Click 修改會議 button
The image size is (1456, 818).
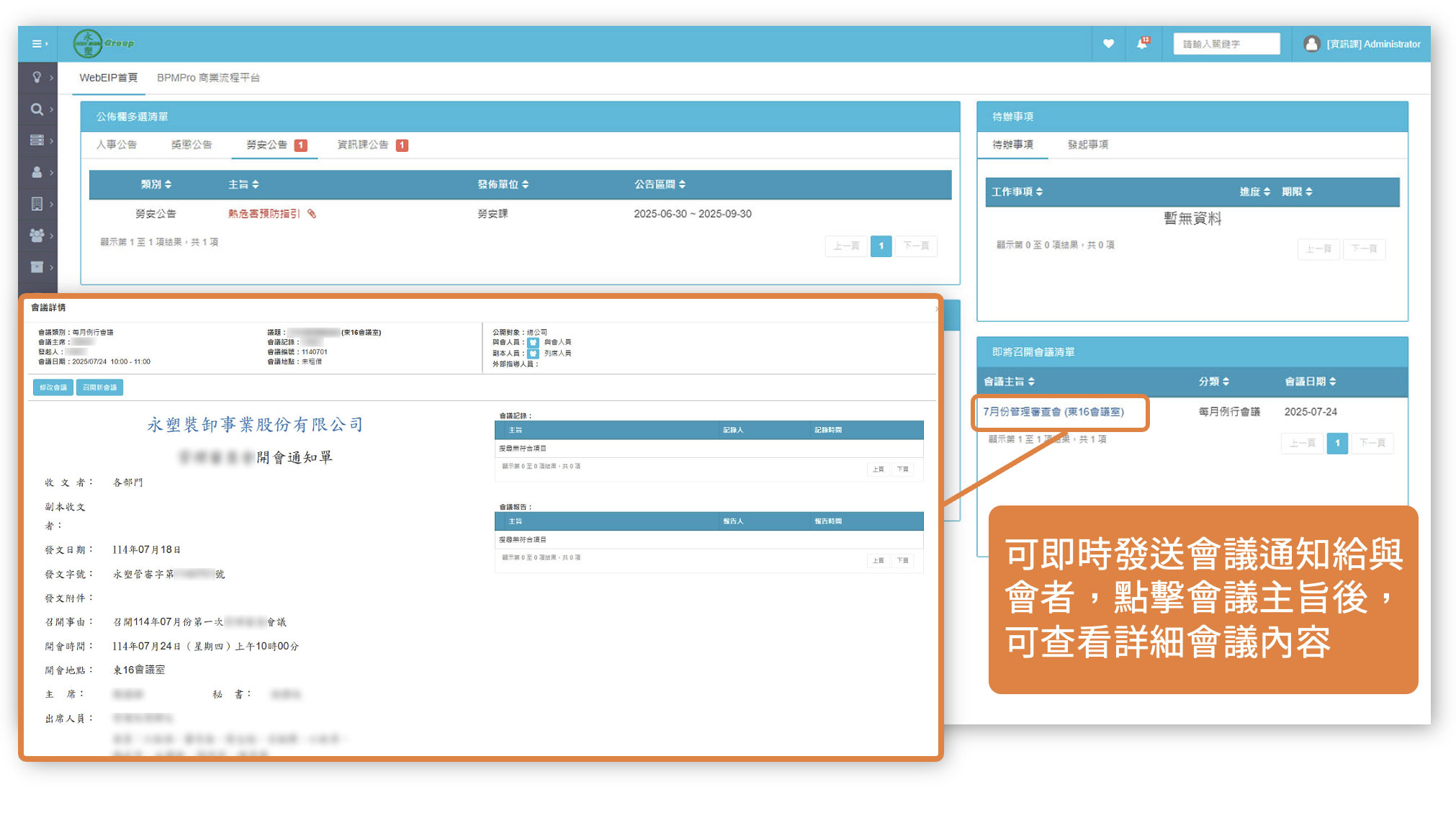coord(53,387)
